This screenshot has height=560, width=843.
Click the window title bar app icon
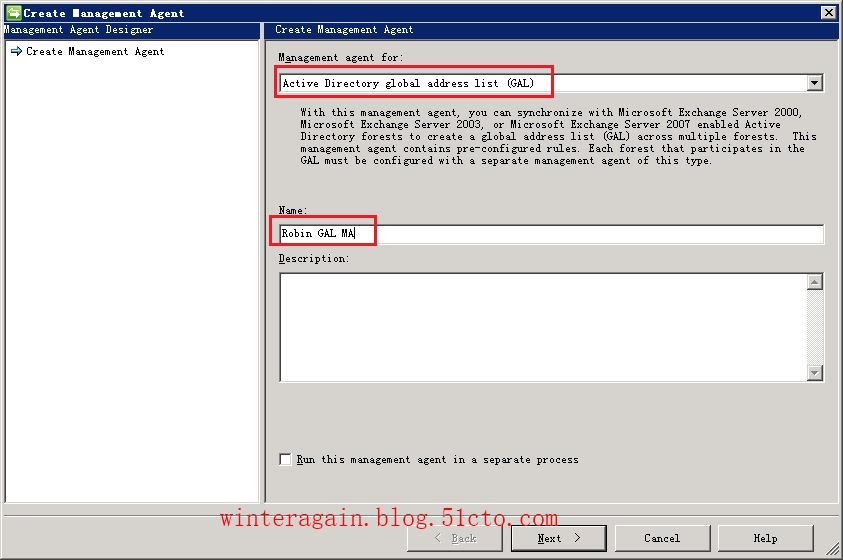pyautogui.click(x=13, y=12)
